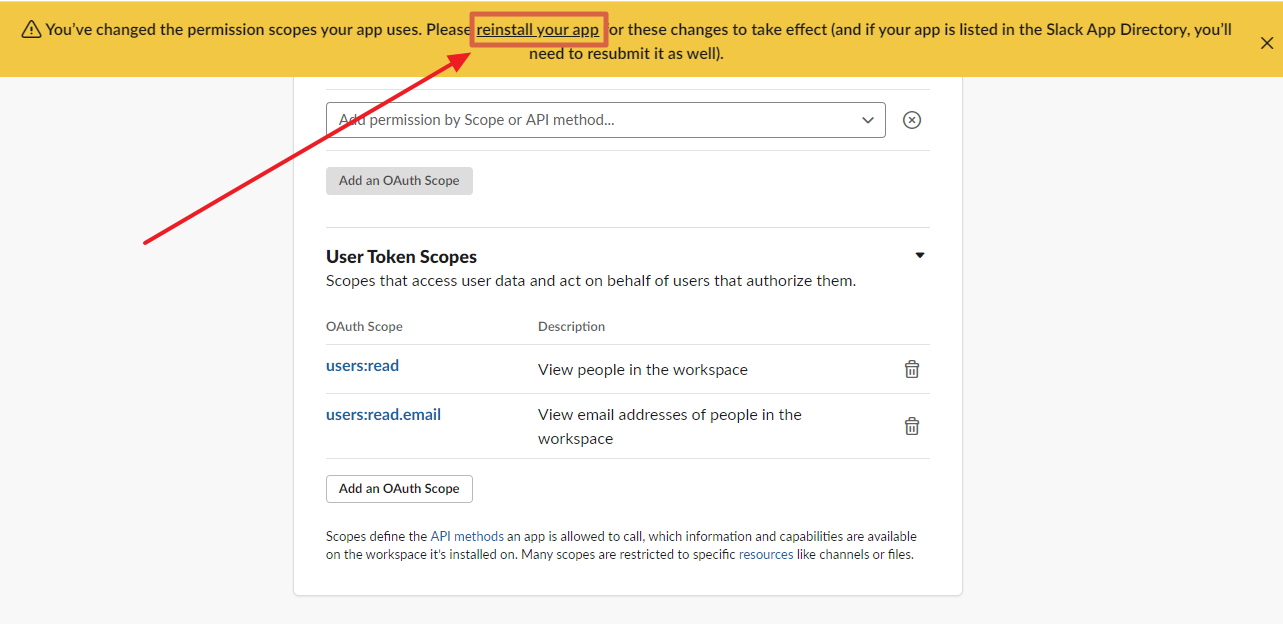Open the users:read.email scope link
This screenshot has height=624, width=1283.
coord(383,415)
